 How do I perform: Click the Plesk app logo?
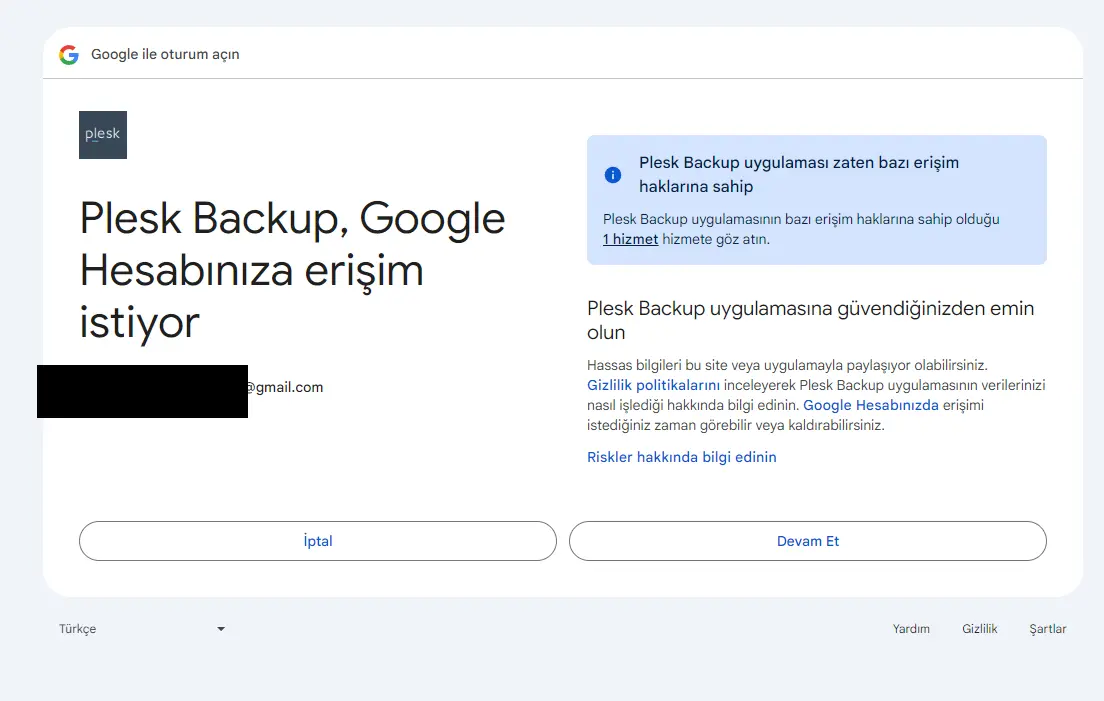tap(103, 135)
